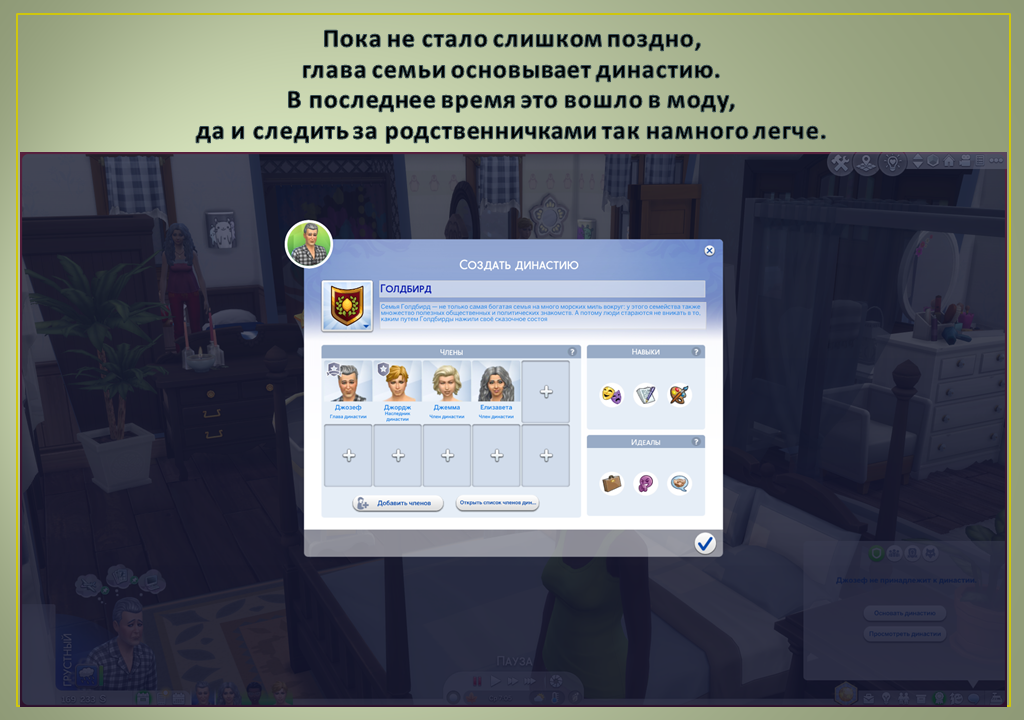Click the normal play speed button

click(x=495, y=681)
